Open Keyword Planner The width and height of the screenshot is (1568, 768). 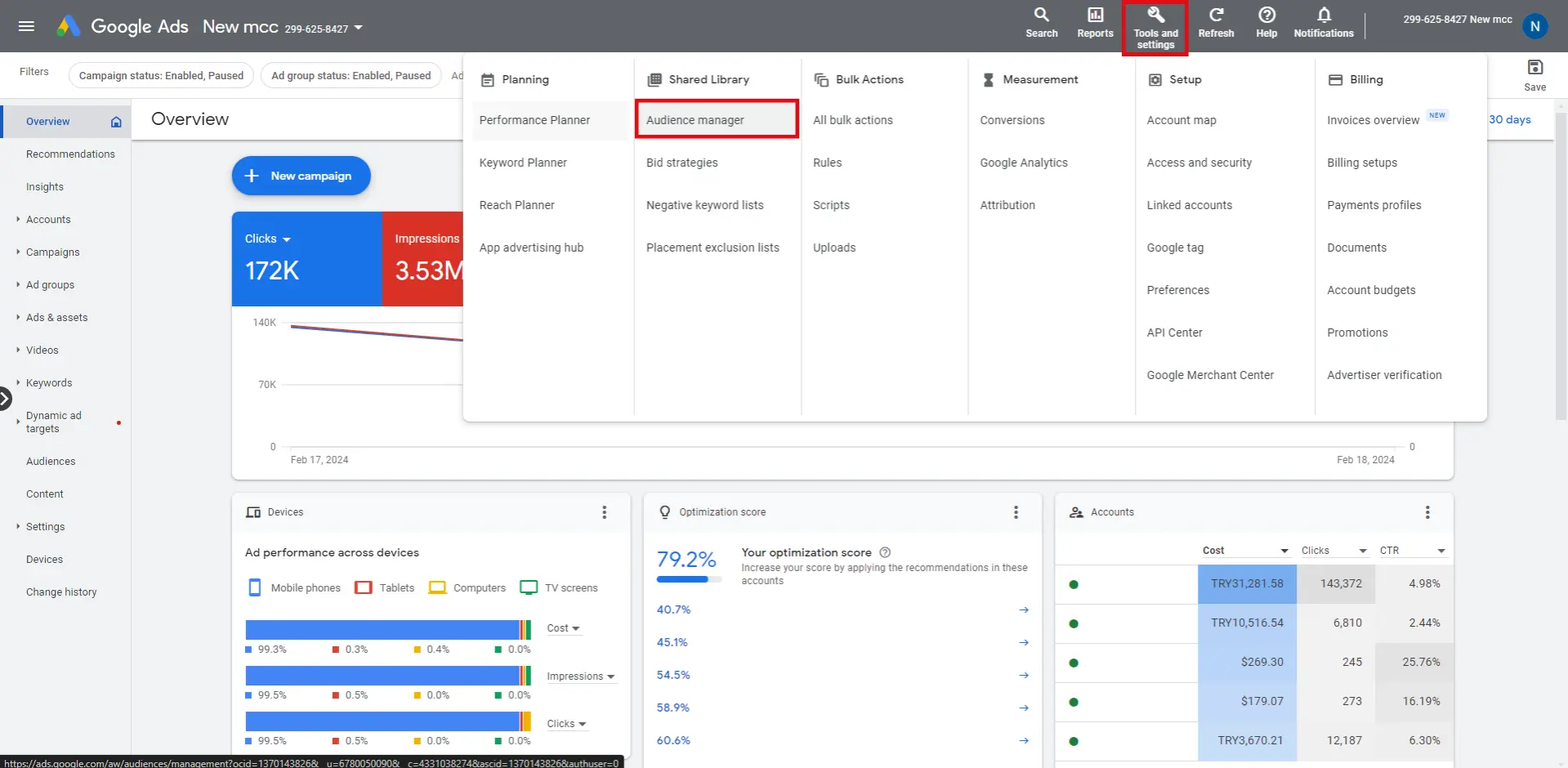point(523,163)
